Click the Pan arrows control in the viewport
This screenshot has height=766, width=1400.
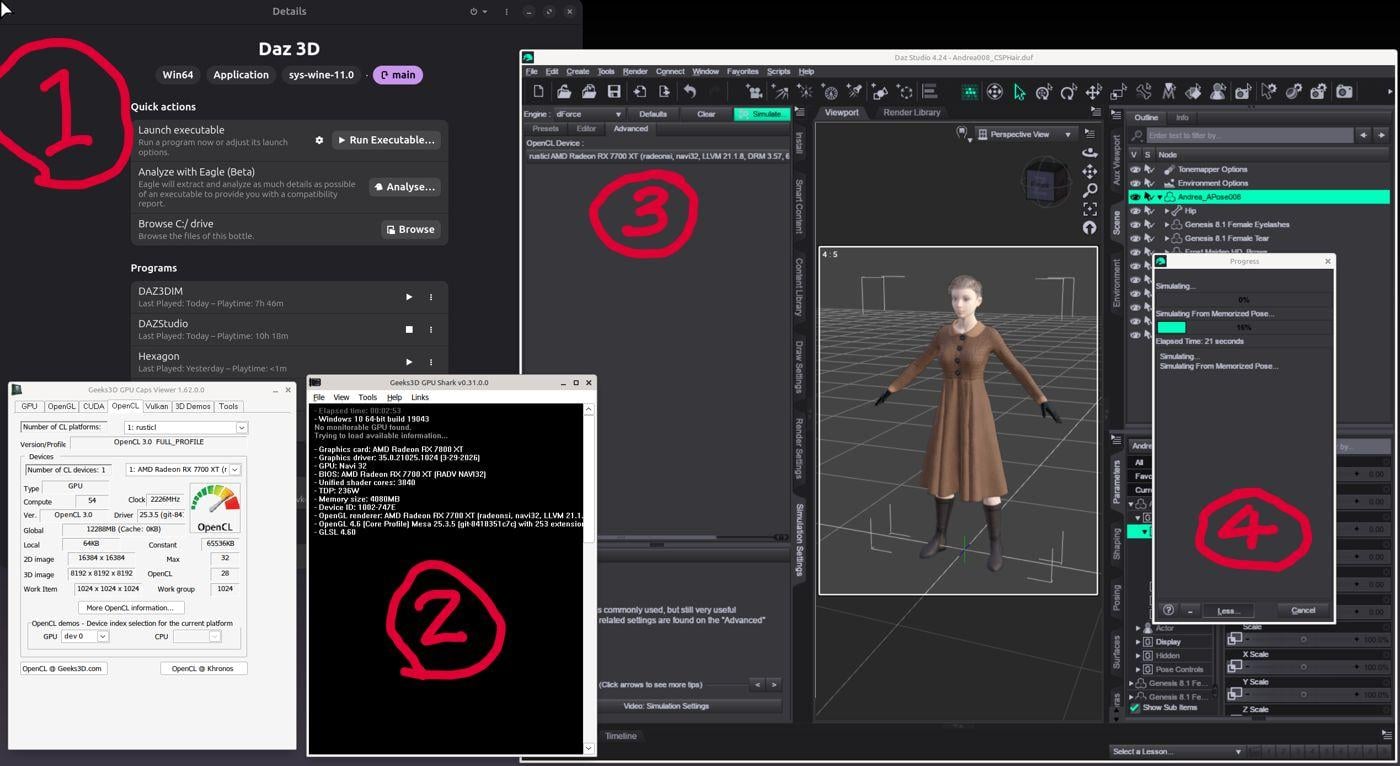click(x=1089, y=171)
